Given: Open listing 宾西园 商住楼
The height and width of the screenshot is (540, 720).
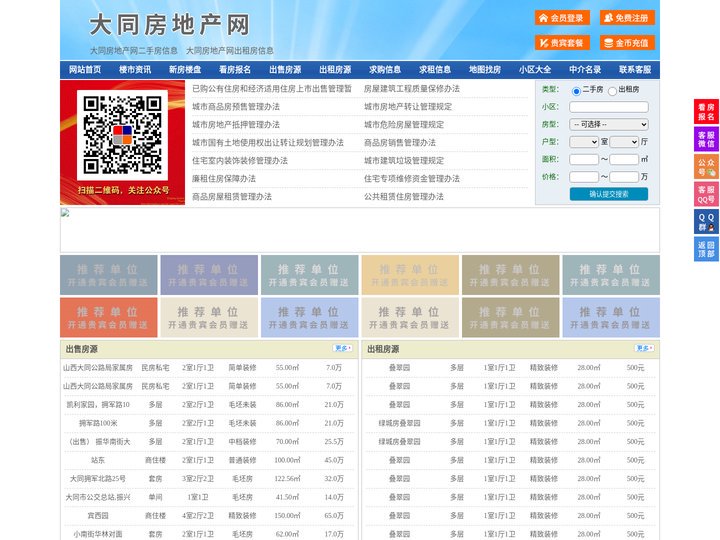Looking at the screenshot, I should click(x=98, y=516).
